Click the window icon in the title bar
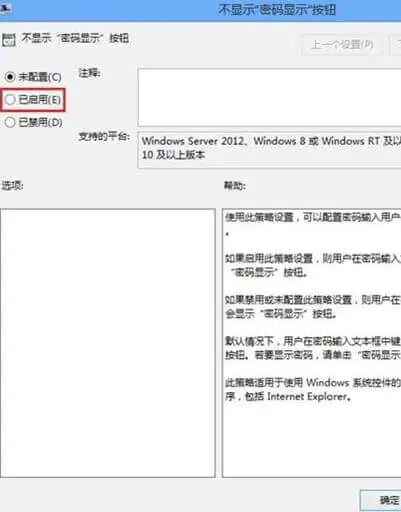Viewport: 401px width, 512px height. point(5,8)
